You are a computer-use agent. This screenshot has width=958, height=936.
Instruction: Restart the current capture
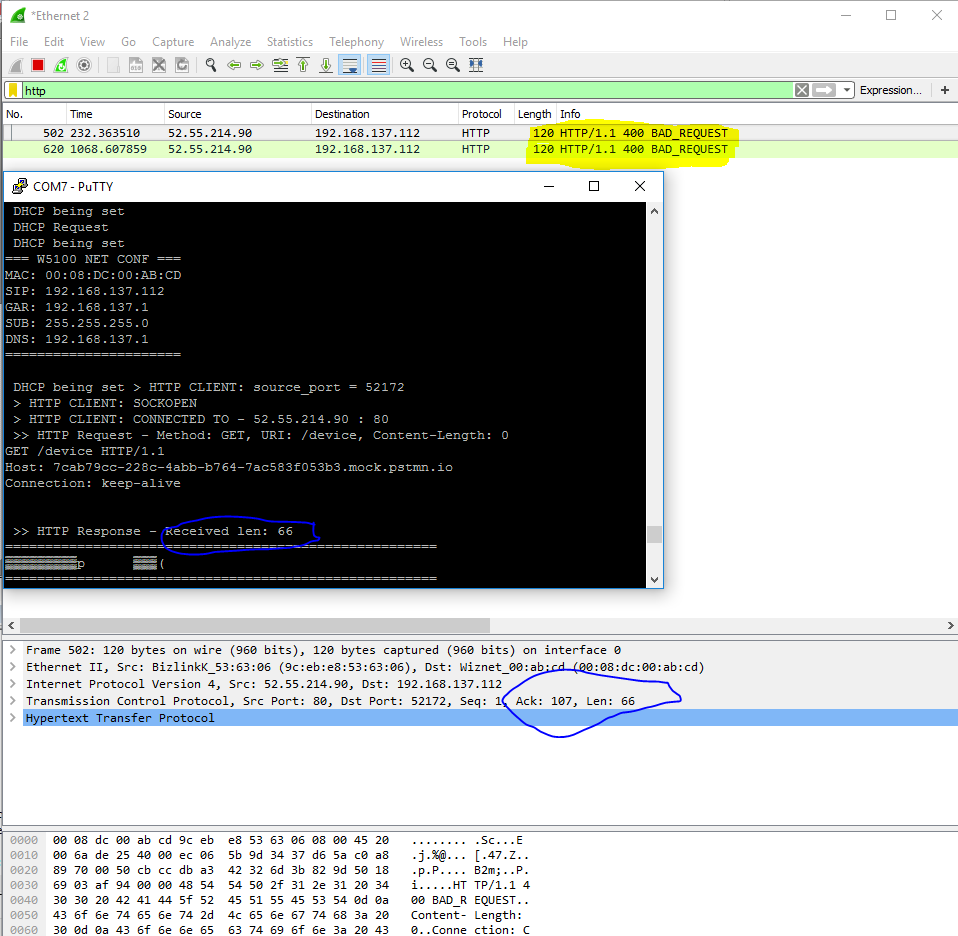click(x=61, y=65)
